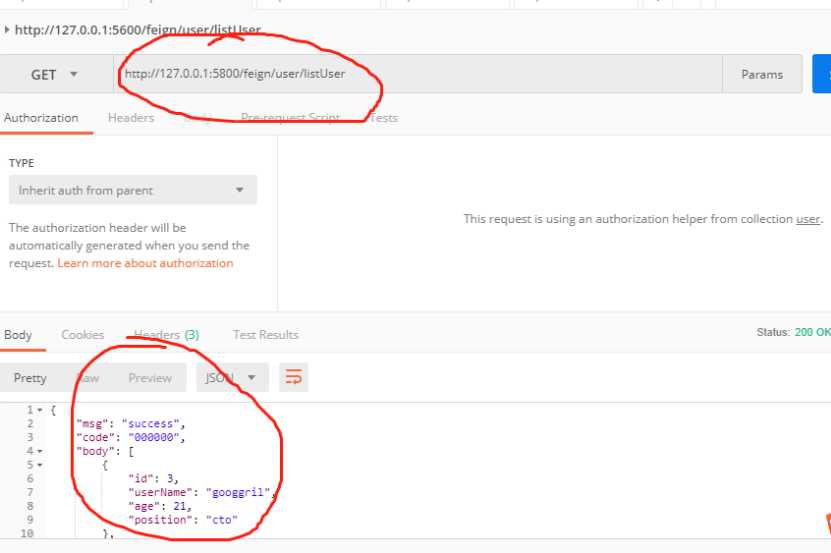Open the JSON format dropdown
Image resolution: width=831 pixels, height=553 pixels.
pos(232,378)
